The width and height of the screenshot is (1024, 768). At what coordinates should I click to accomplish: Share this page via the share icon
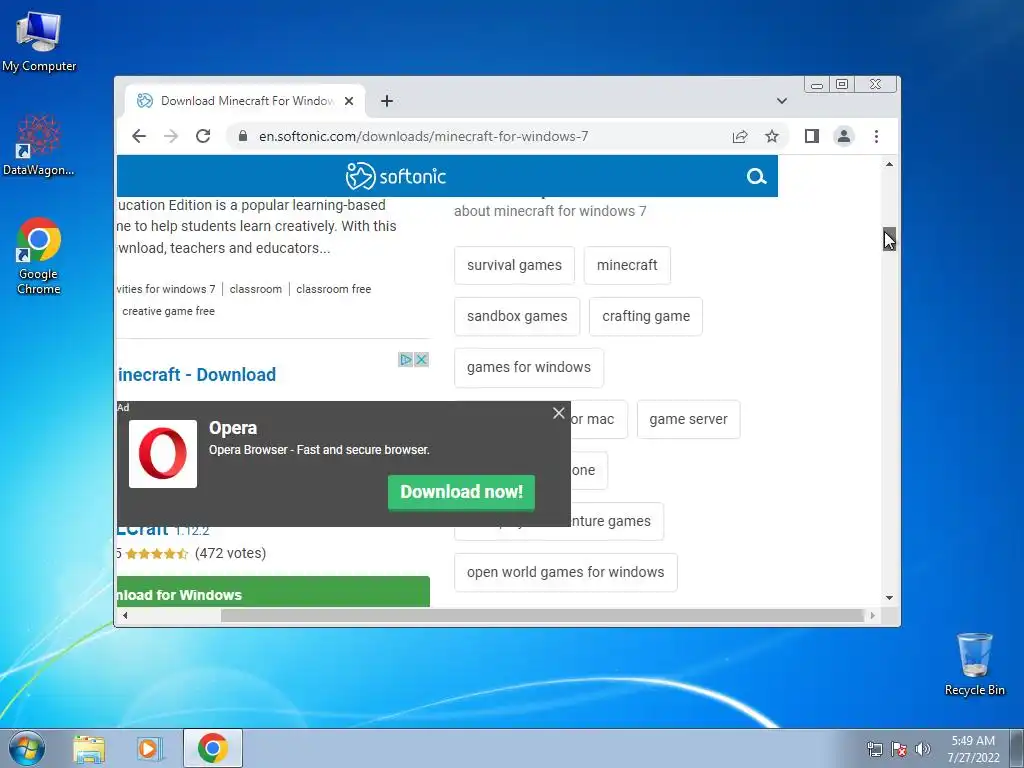pyautogui.click(x=740, y=136)
